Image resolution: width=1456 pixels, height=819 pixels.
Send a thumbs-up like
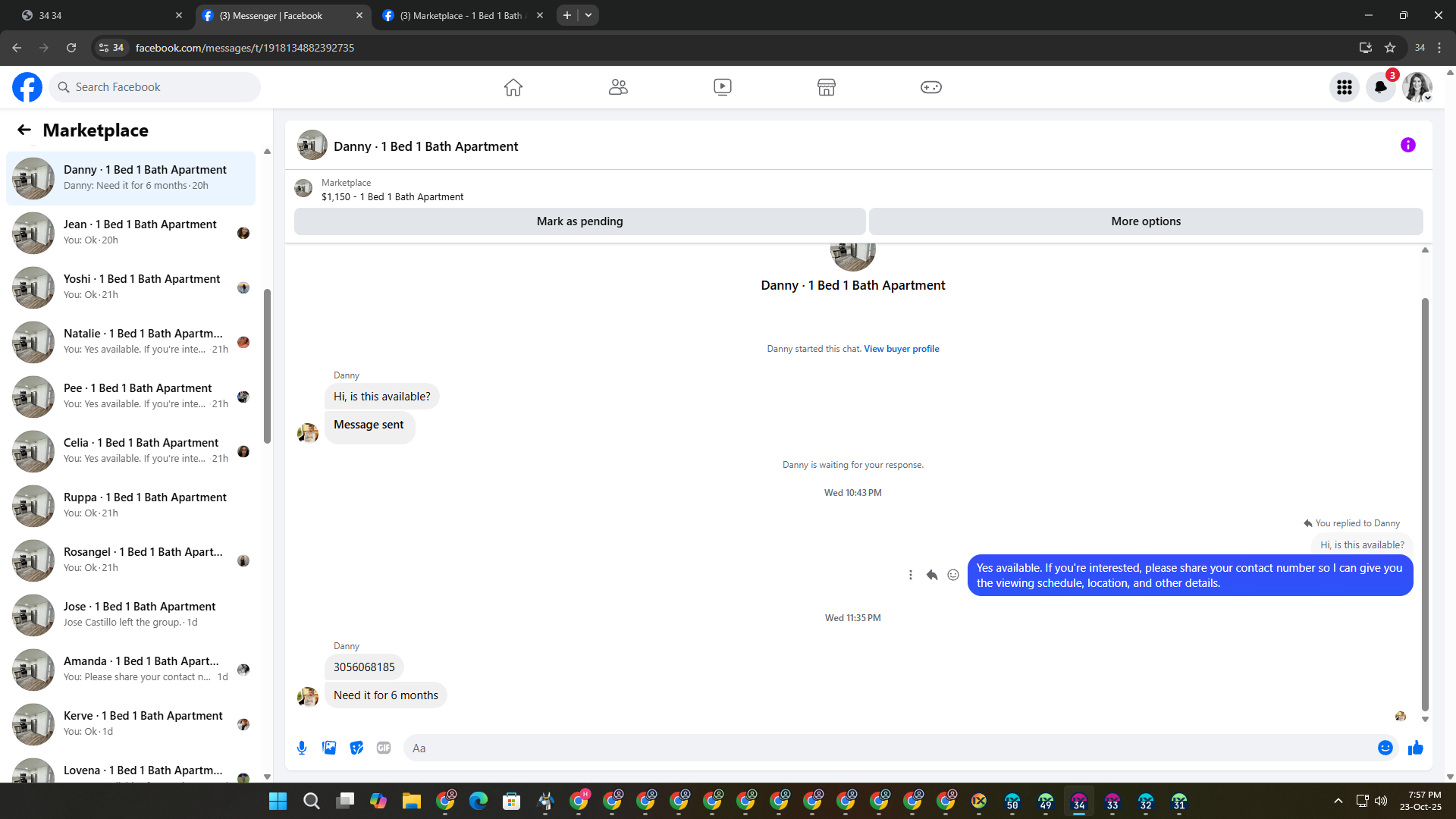click(1415, 748)
